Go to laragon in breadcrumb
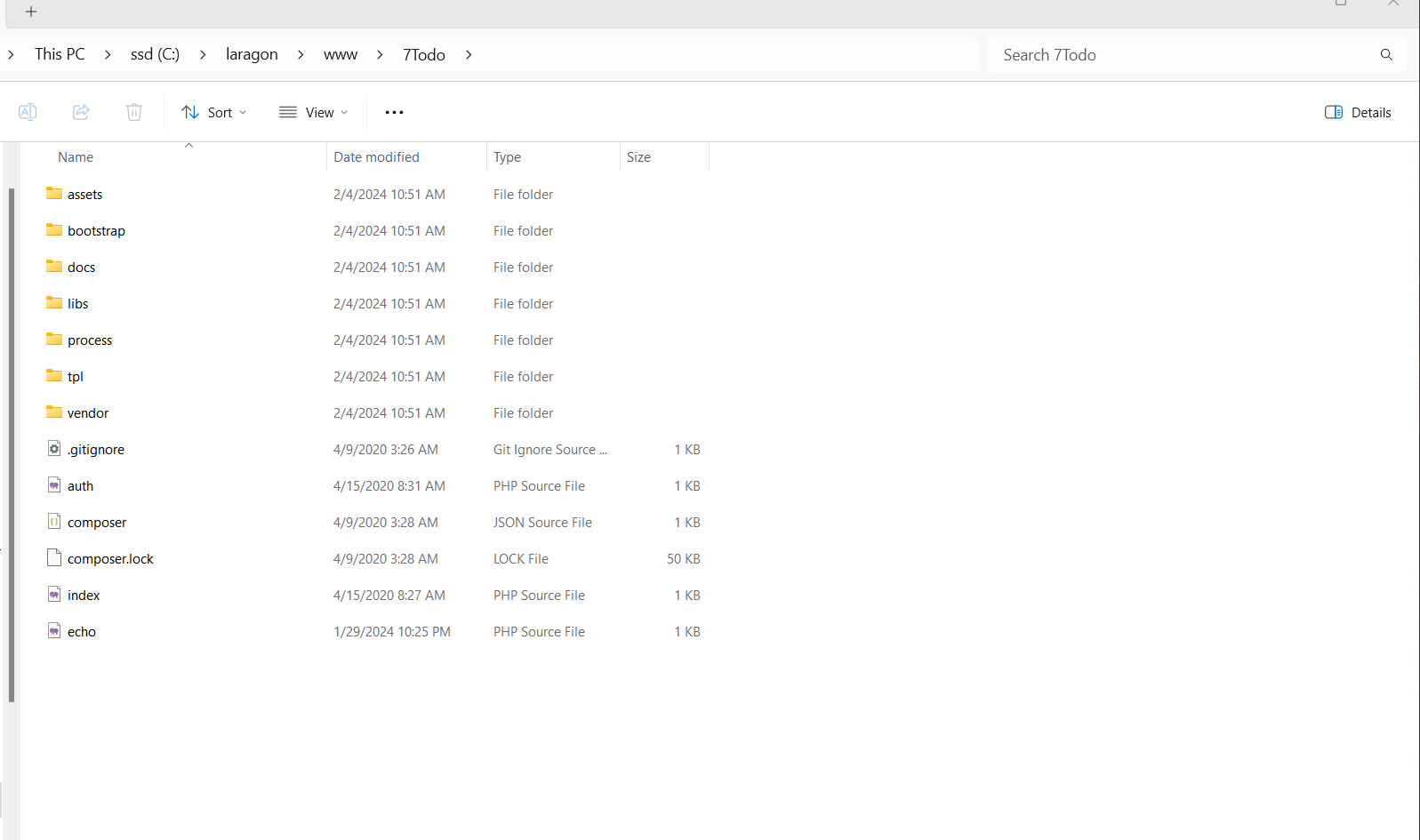 pyautogui.click(x=252, y=54)
